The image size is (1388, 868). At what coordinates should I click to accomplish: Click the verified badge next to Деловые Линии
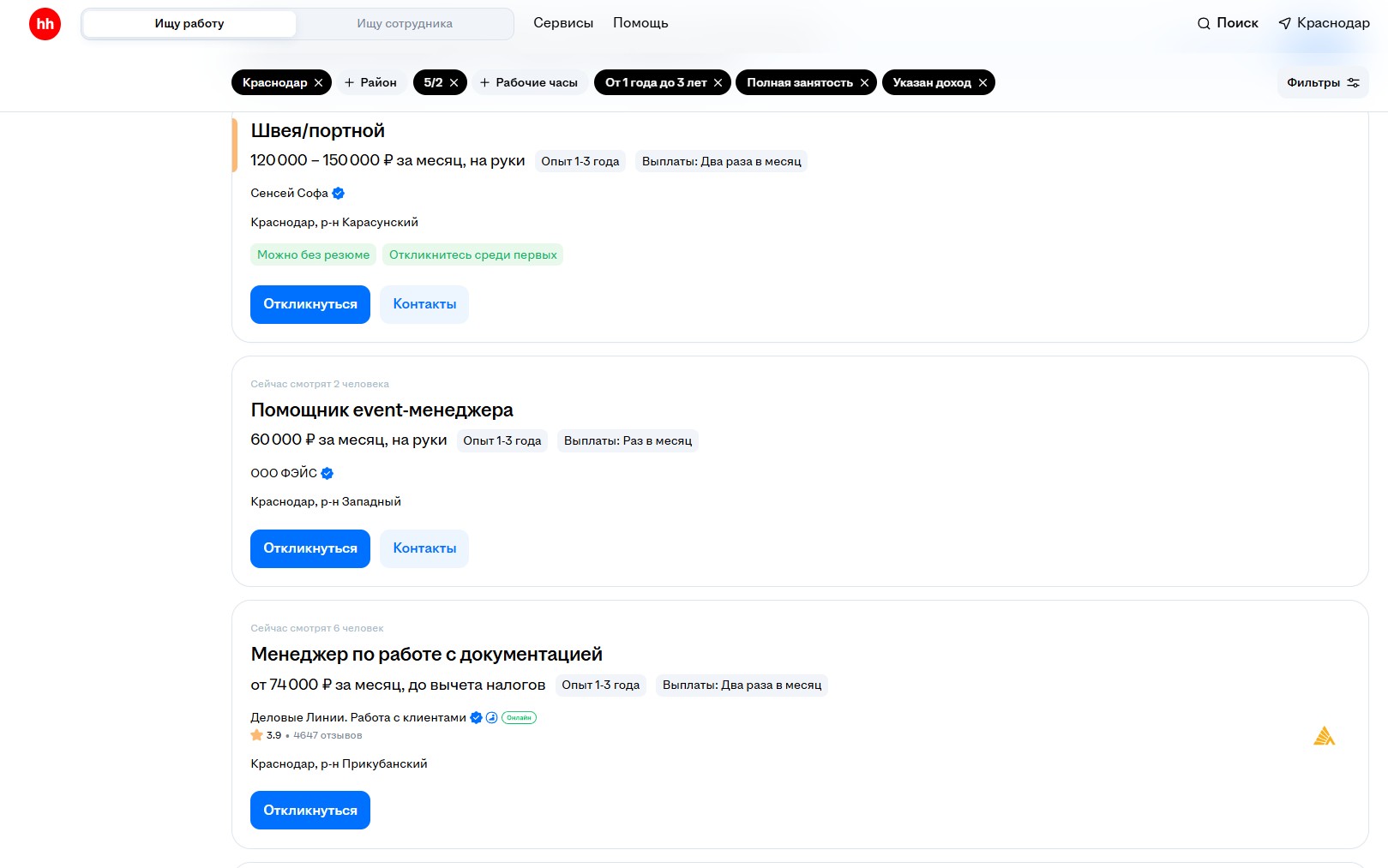tap(477, 718)
